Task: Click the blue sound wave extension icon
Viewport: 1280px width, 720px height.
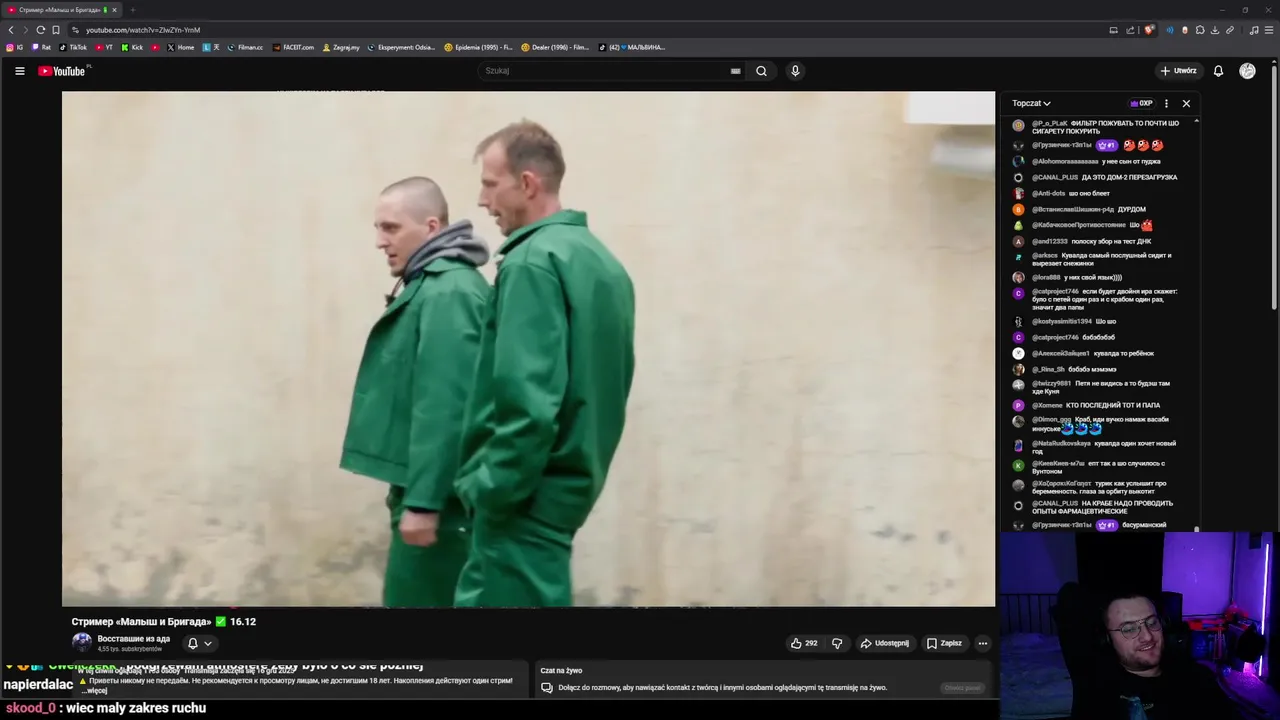Action: 1170,30
